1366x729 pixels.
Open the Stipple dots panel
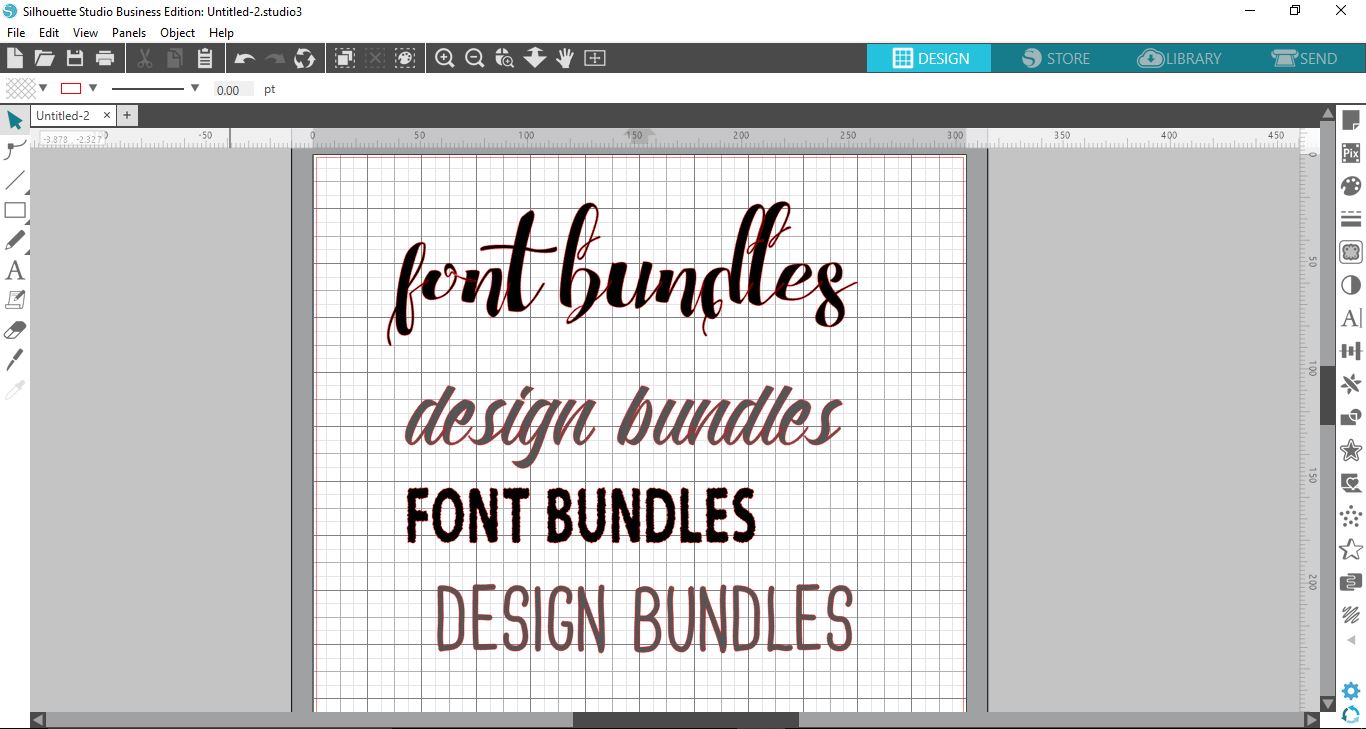pyautogui.click(x=1351, y=516)
